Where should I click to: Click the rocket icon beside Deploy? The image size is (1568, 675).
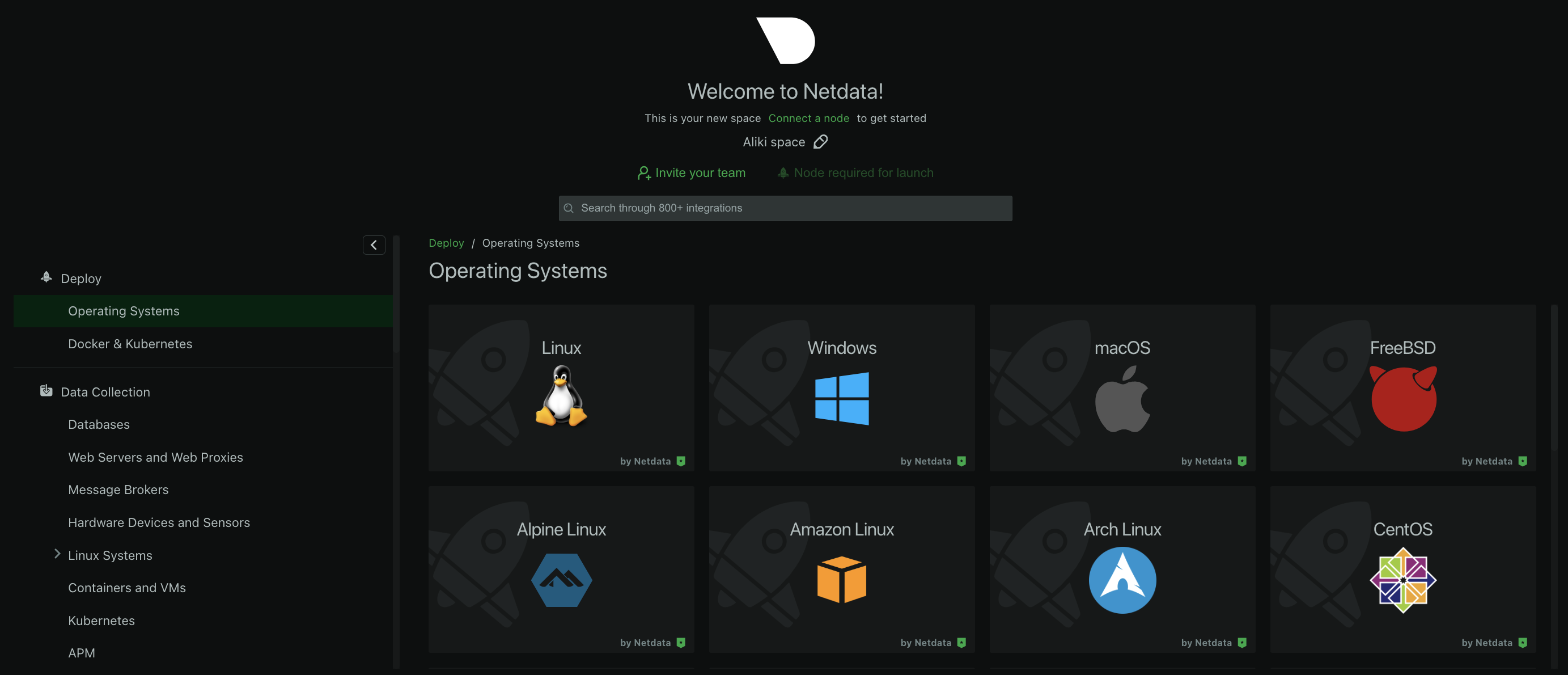coord(46,277)
